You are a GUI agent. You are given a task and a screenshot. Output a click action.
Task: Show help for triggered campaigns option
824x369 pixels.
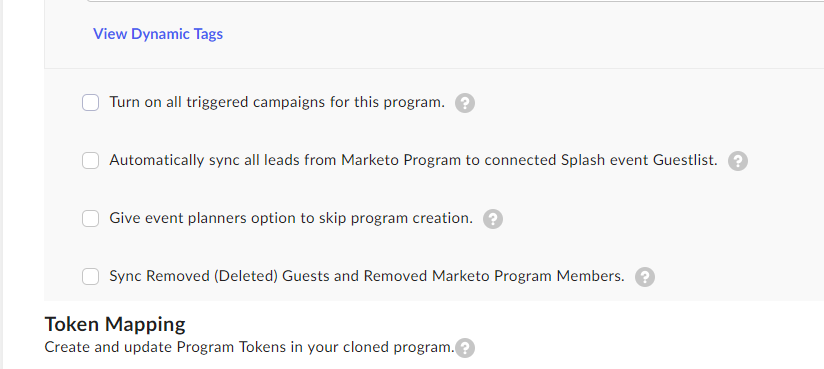point(465,103)
